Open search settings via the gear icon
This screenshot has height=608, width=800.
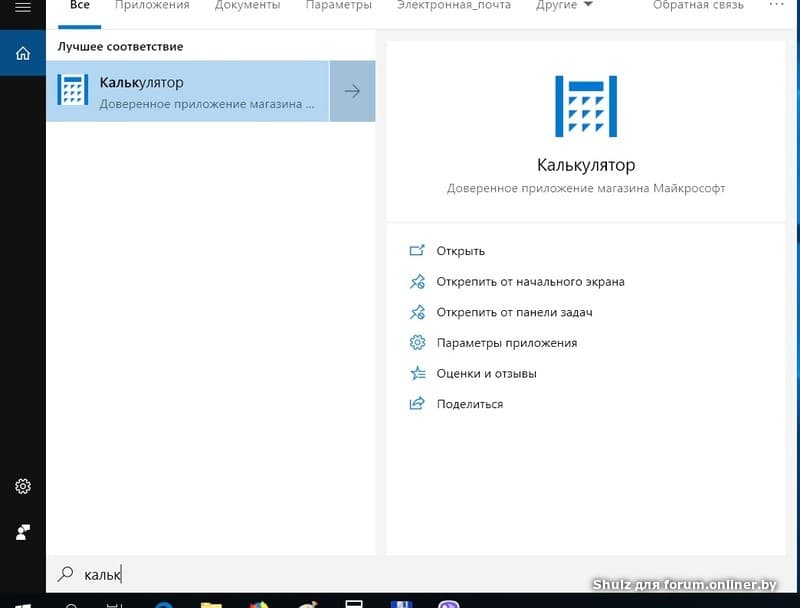(x=22, y=486)
